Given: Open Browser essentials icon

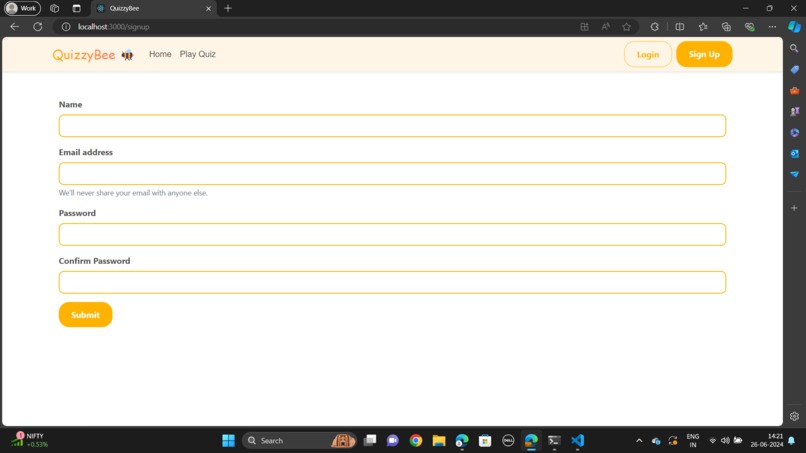Looking at the screenshot, I should (749, 27).
